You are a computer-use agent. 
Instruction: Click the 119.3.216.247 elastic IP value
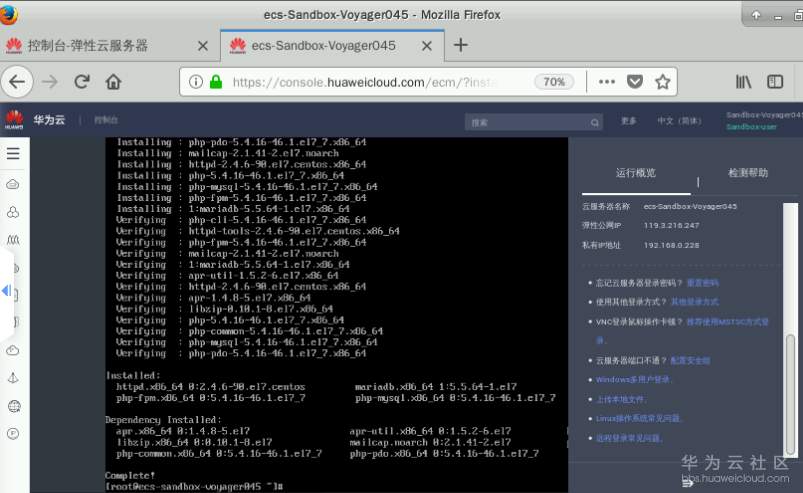click(671, 225)
